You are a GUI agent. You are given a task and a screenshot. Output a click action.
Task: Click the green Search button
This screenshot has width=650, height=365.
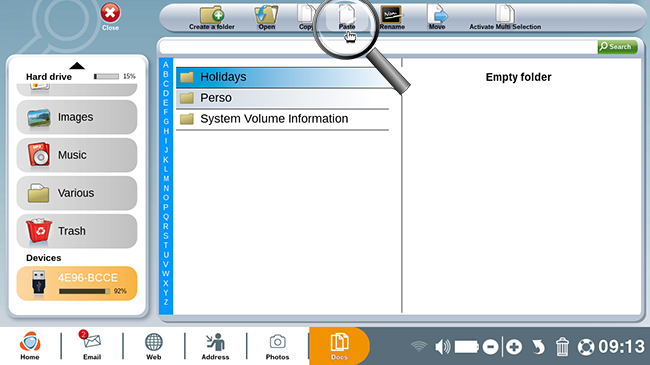[x=617, y=47]
